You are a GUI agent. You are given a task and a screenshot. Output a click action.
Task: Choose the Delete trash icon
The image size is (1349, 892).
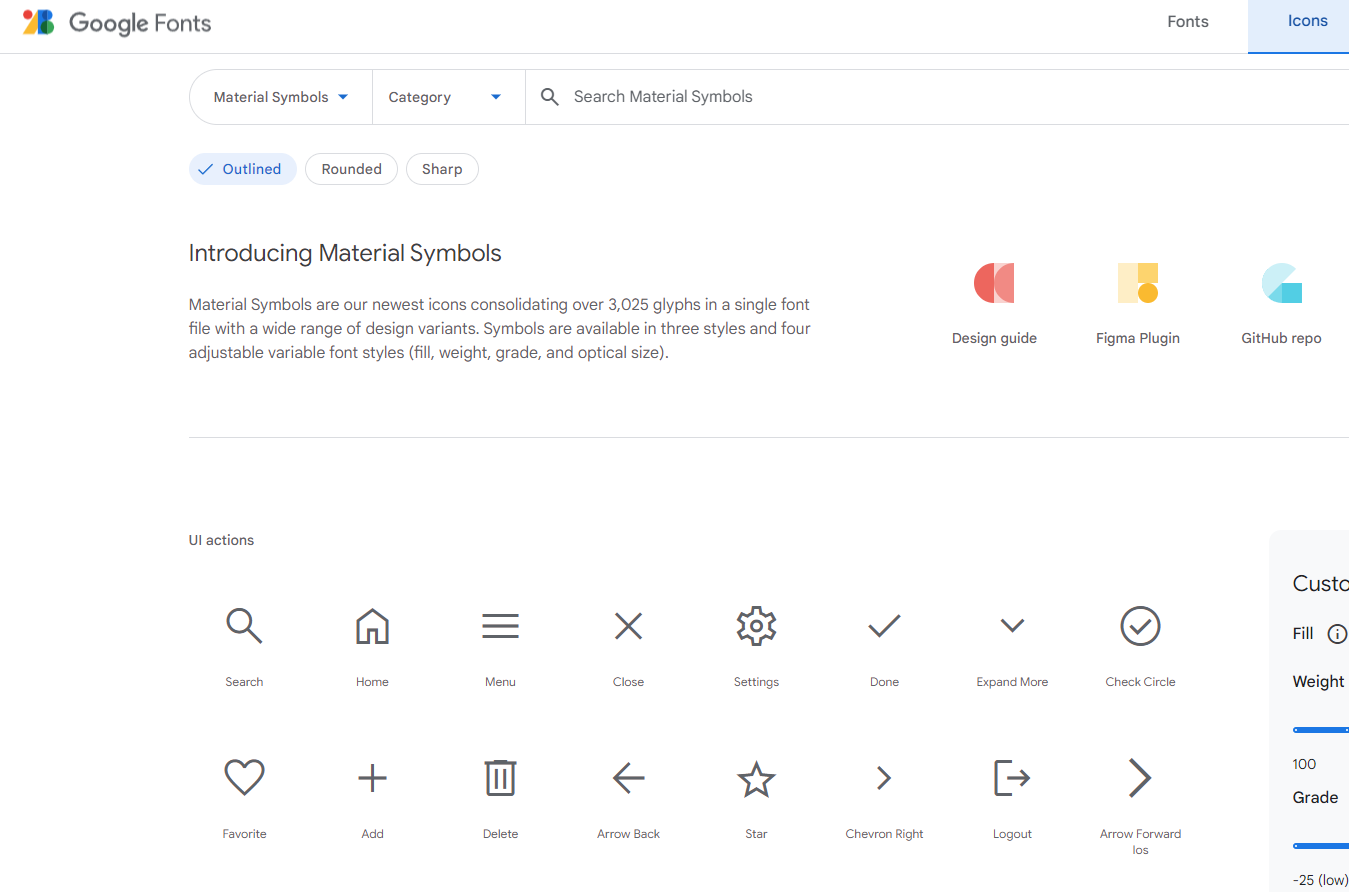coord(500,778)
